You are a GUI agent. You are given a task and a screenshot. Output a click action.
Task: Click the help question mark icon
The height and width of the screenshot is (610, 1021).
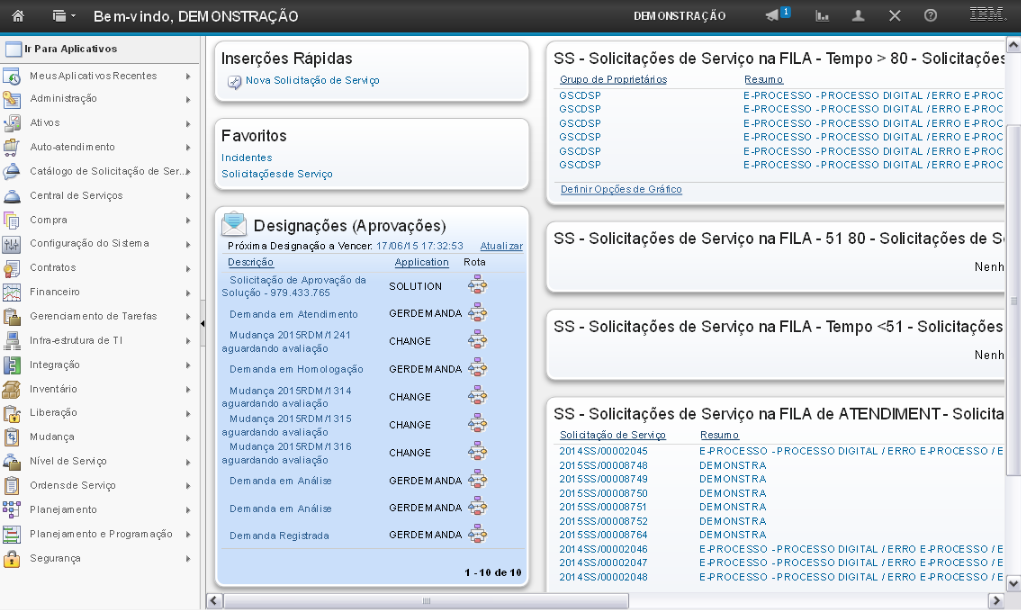pyautogui.click(x=930, y=16)
